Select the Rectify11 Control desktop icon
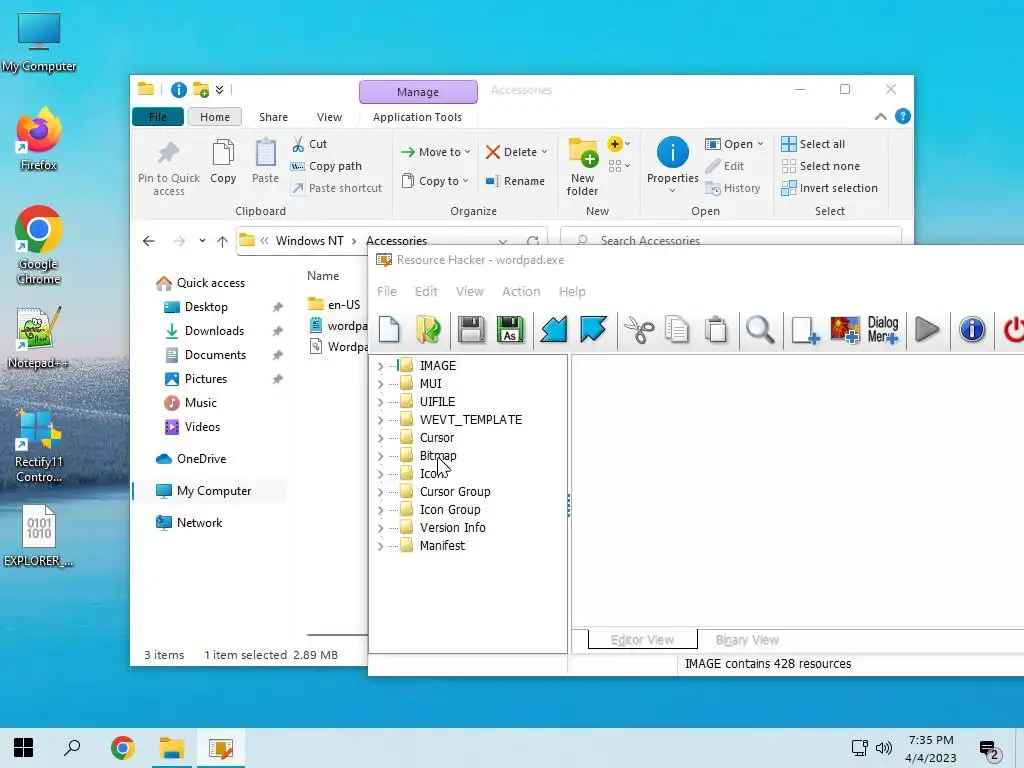Screen dimensions: 1024x768 (39, 447)
